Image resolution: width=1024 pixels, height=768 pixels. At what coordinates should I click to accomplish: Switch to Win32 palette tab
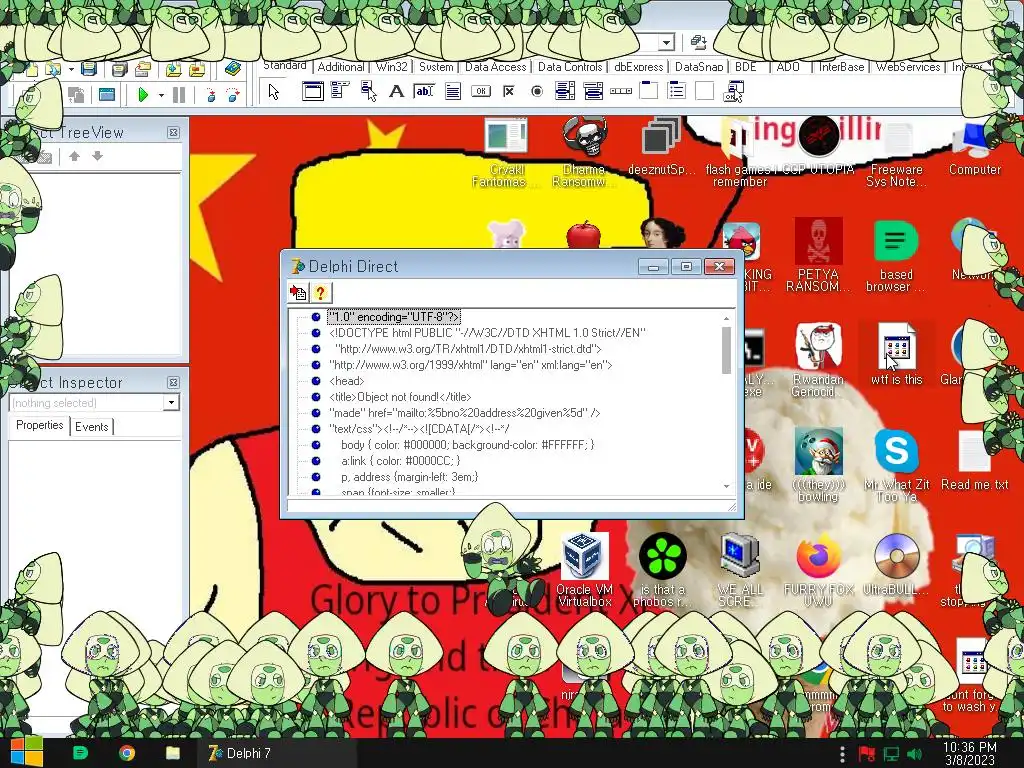coord(391,67)
